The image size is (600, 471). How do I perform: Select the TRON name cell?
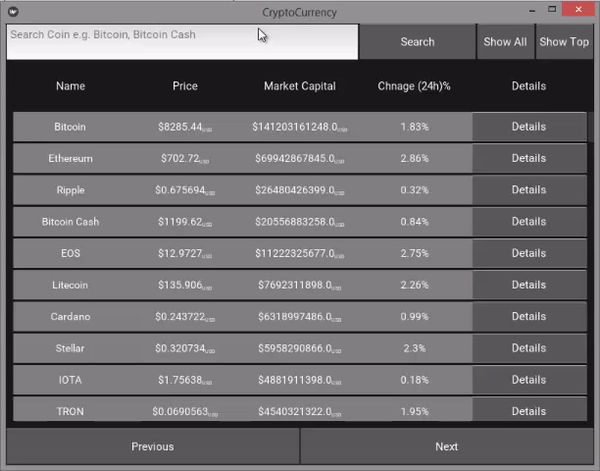click(x=70, y=411)
